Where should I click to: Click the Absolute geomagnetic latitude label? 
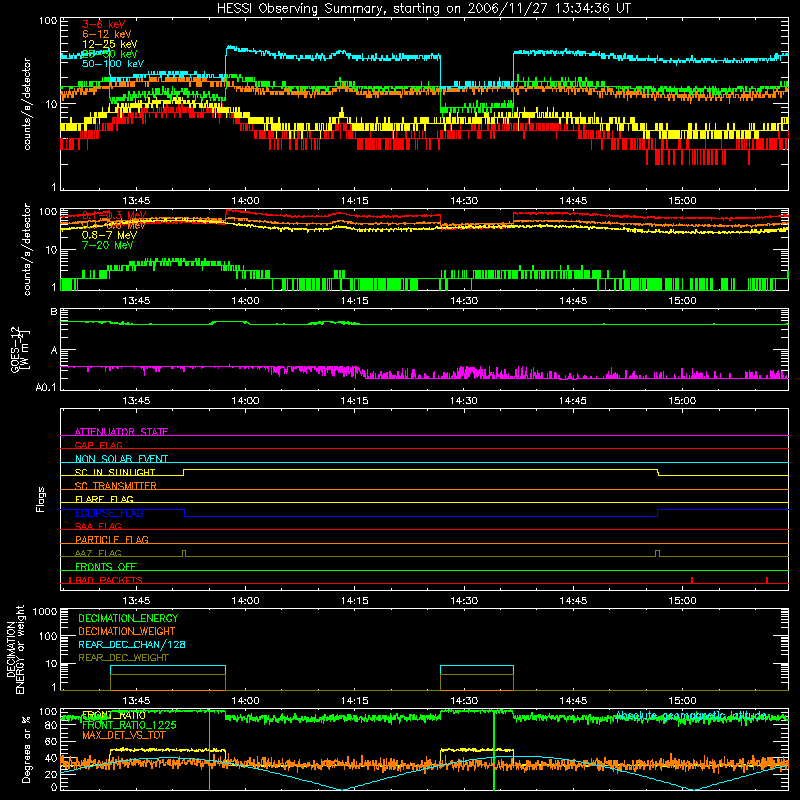click(x=690, y=715)
